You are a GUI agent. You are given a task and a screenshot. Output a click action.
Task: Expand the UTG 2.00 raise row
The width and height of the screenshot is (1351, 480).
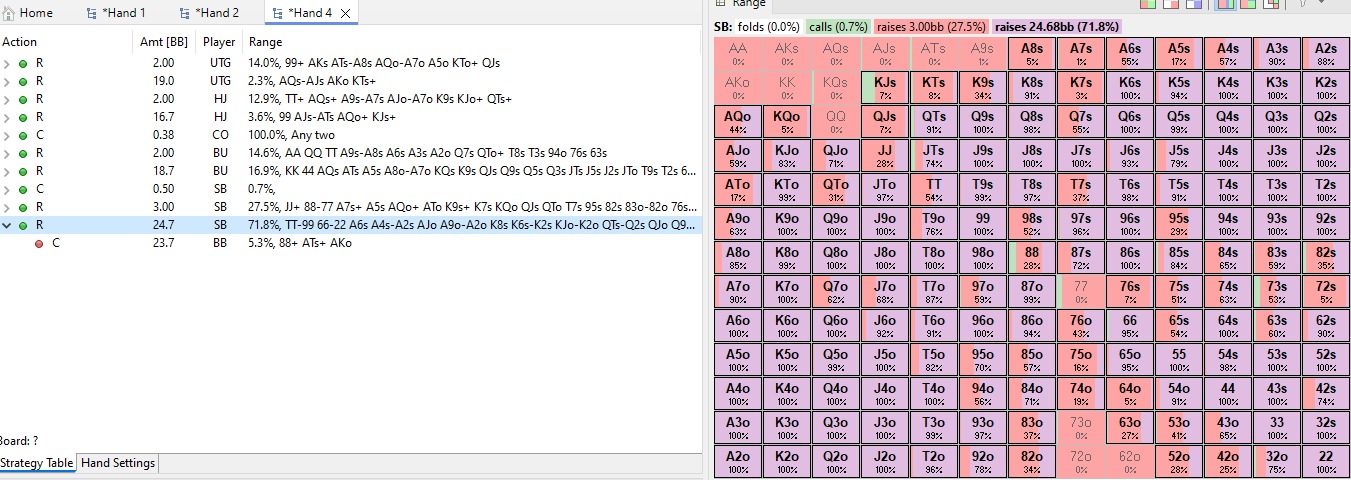click(x=8, y=63)
